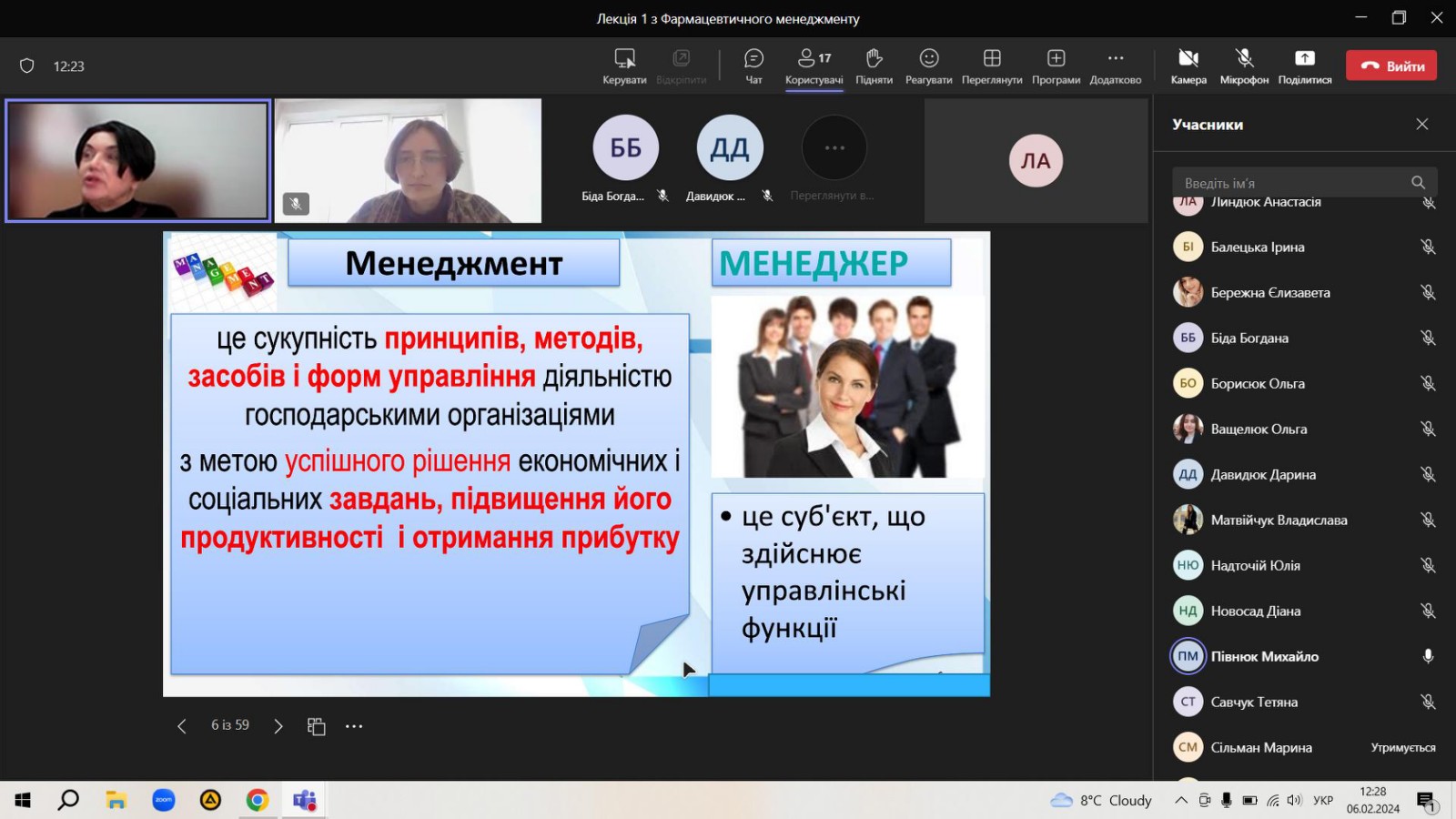The width and height of the screenshot is (1456, 819).
Task: Open the Chat (Чат) panel
Action: coord(753,66)
